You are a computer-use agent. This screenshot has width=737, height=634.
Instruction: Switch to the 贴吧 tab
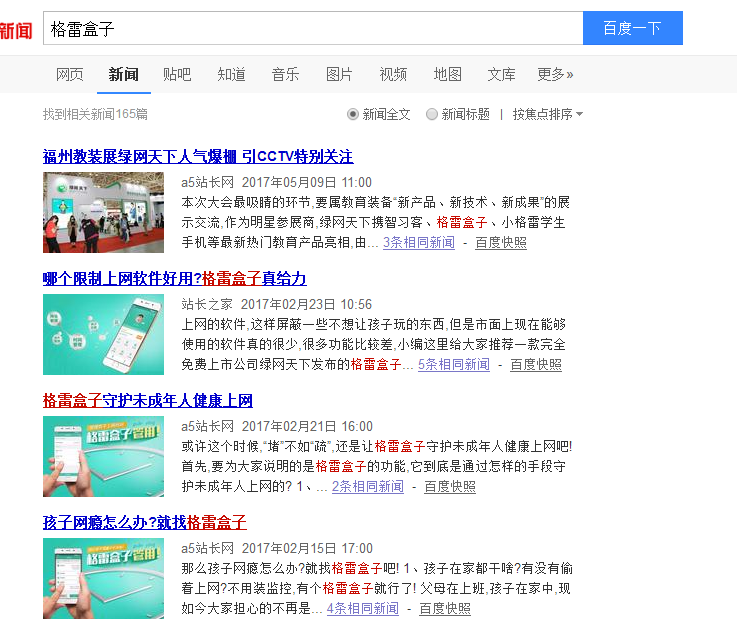tap(177, 74)
